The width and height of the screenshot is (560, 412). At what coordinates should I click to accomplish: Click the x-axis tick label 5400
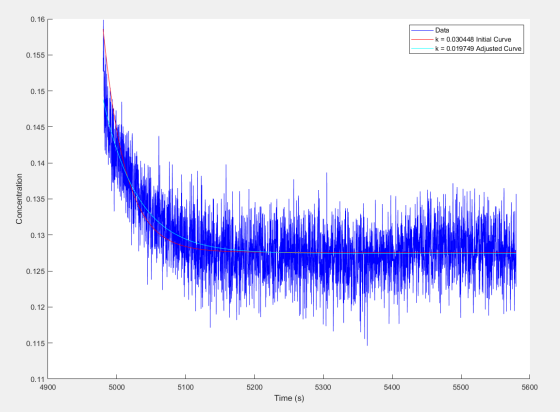coord(392,387)
